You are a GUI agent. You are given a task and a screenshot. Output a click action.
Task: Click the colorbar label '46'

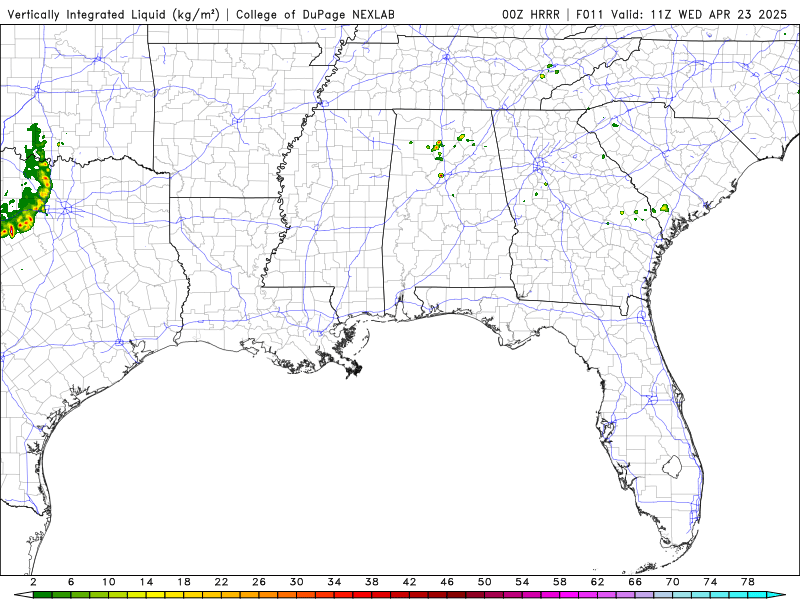click(x=447, y=582)
